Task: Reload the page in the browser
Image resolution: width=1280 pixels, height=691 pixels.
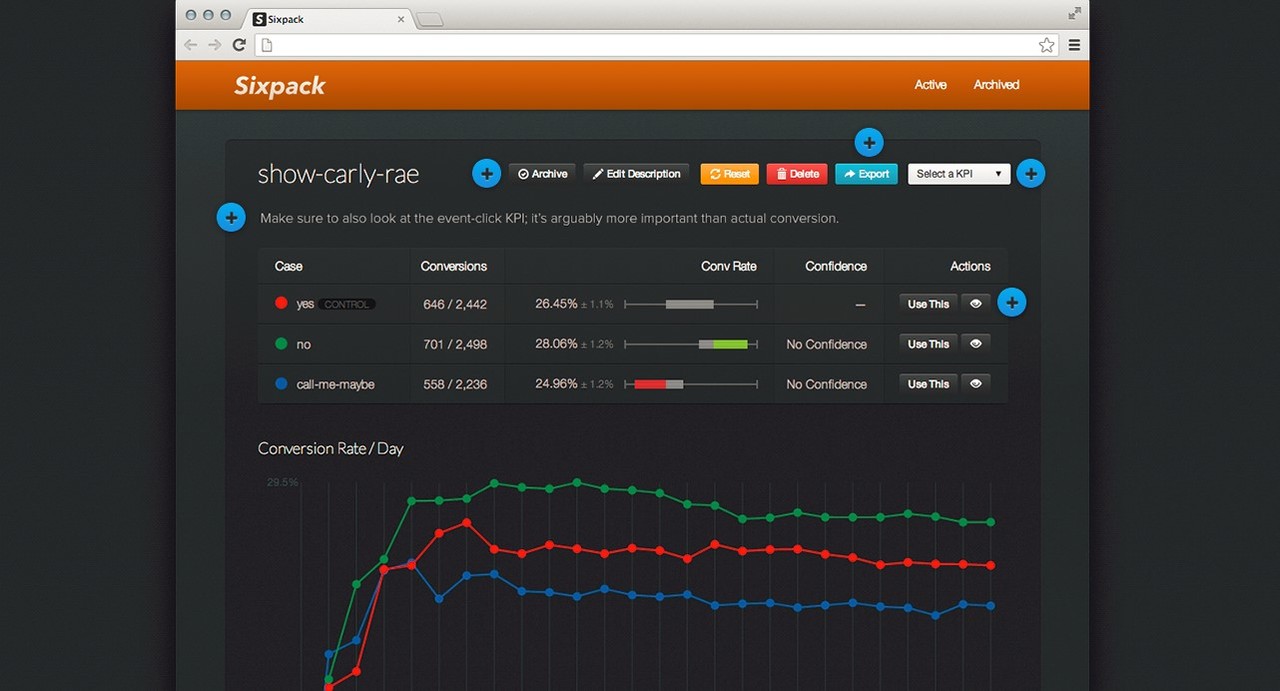Action: [239, 45]
